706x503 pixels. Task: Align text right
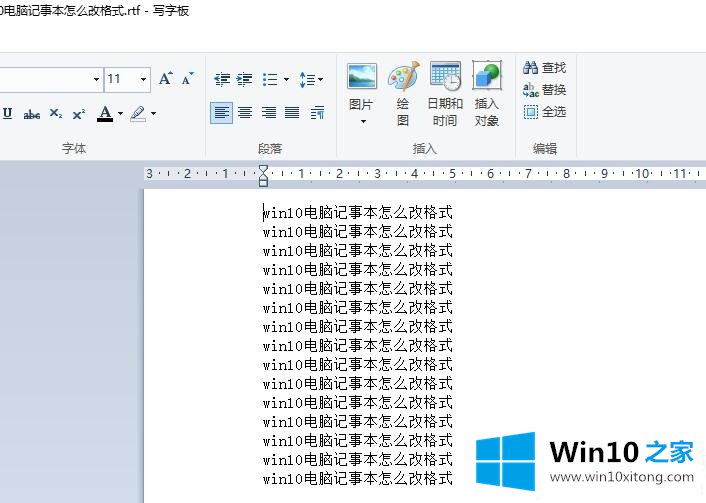(x=269, y=113)
